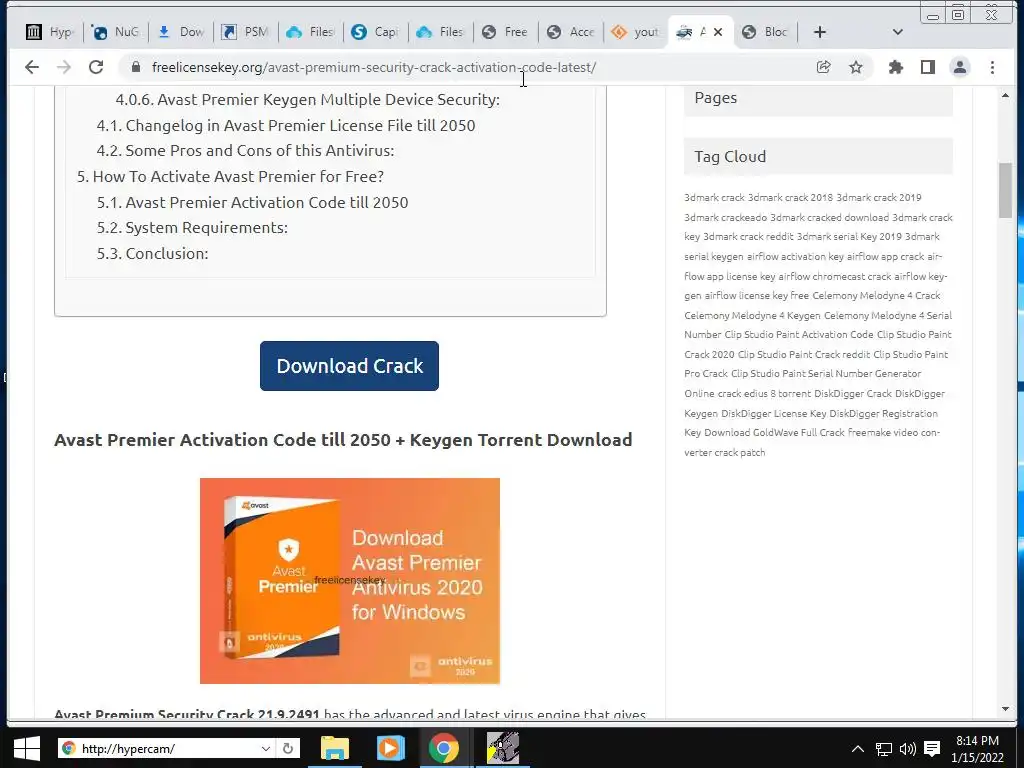
Task: Switch to the first Files tab
Action: click(x=311, y=32)
